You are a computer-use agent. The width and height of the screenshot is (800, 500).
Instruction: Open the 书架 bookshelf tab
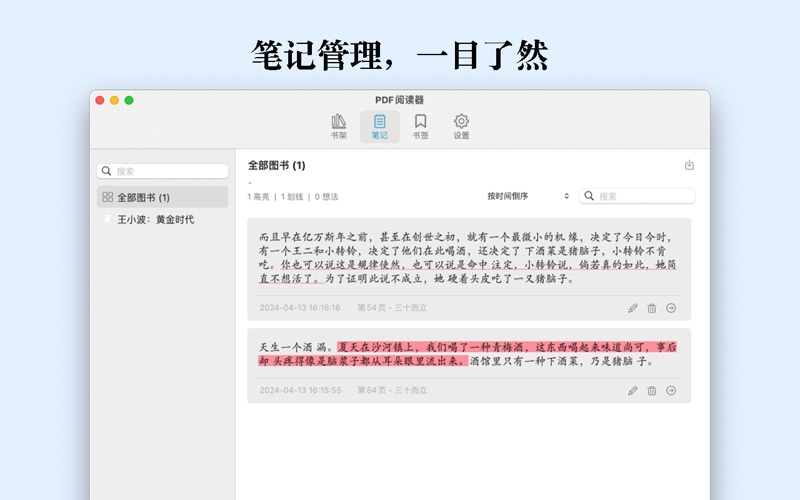tap(339, 126)
